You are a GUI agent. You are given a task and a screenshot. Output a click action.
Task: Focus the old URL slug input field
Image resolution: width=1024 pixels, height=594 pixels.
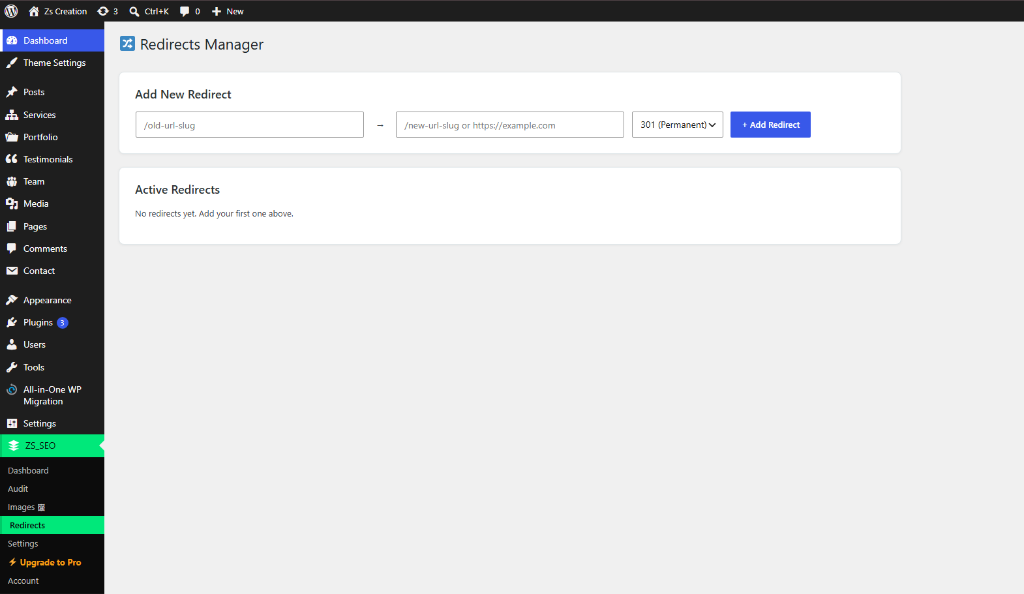point(249,125)
